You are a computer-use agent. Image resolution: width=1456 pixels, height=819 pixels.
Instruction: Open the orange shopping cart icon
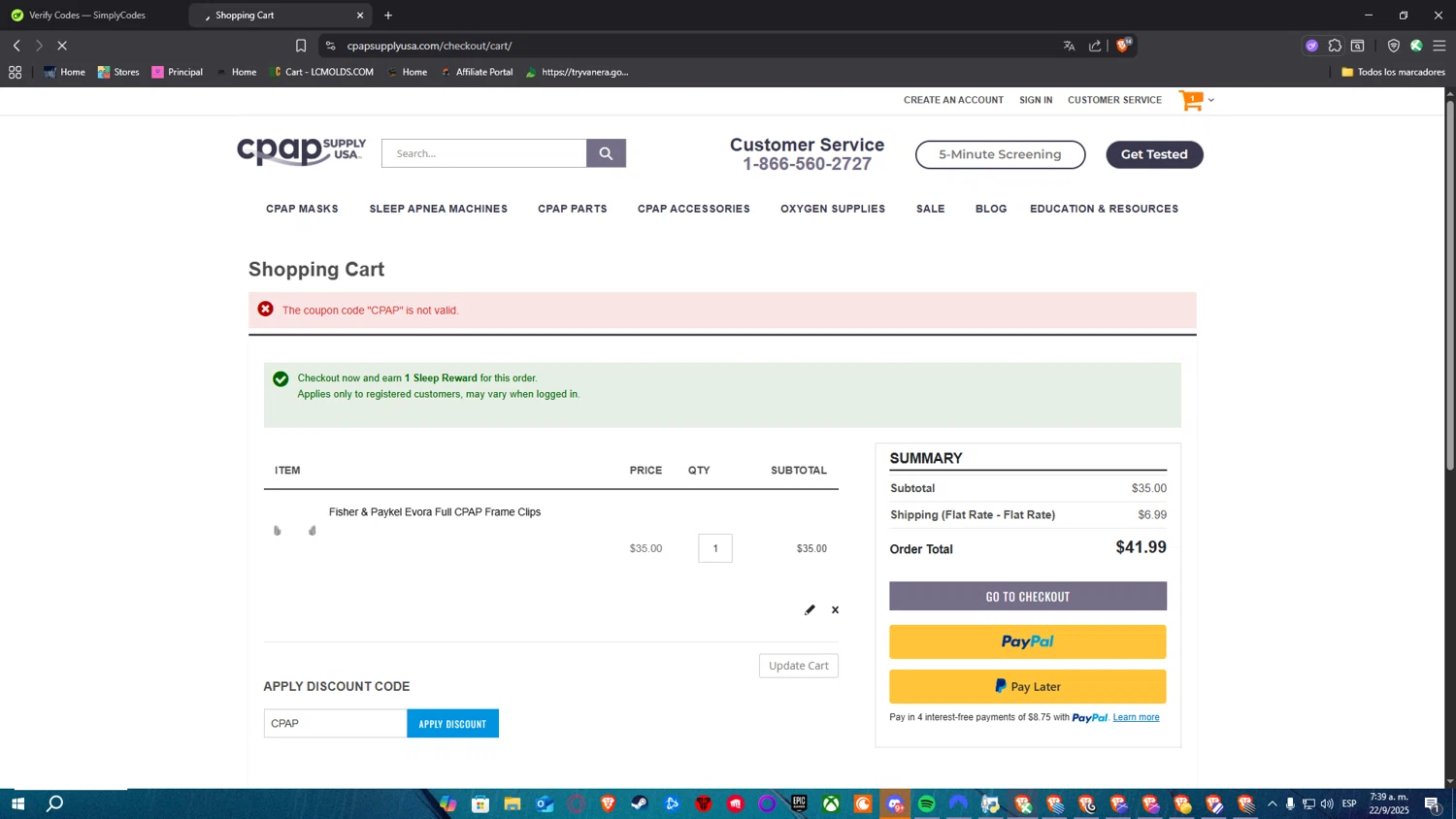point(1191,100)
